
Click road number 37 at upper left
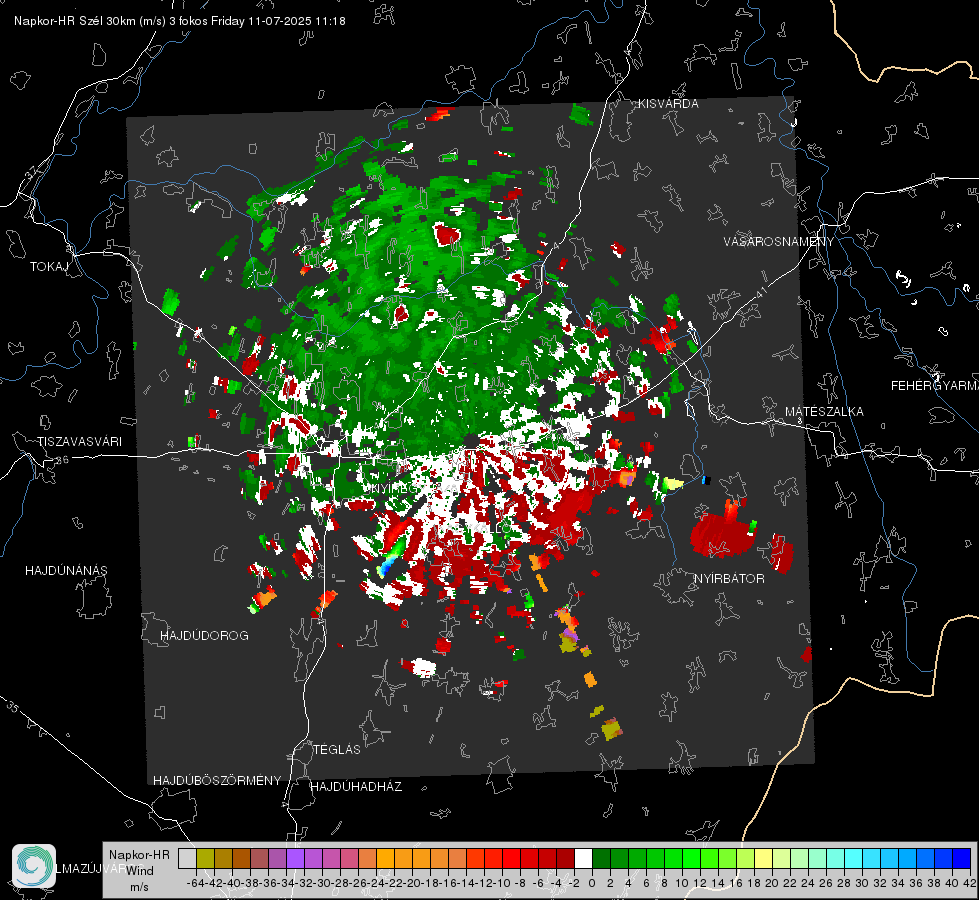click(x=31, y=172)
